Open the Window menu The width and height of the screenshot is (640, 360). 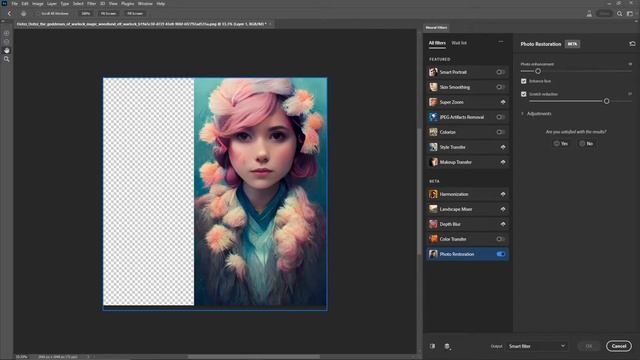(145, 4)
